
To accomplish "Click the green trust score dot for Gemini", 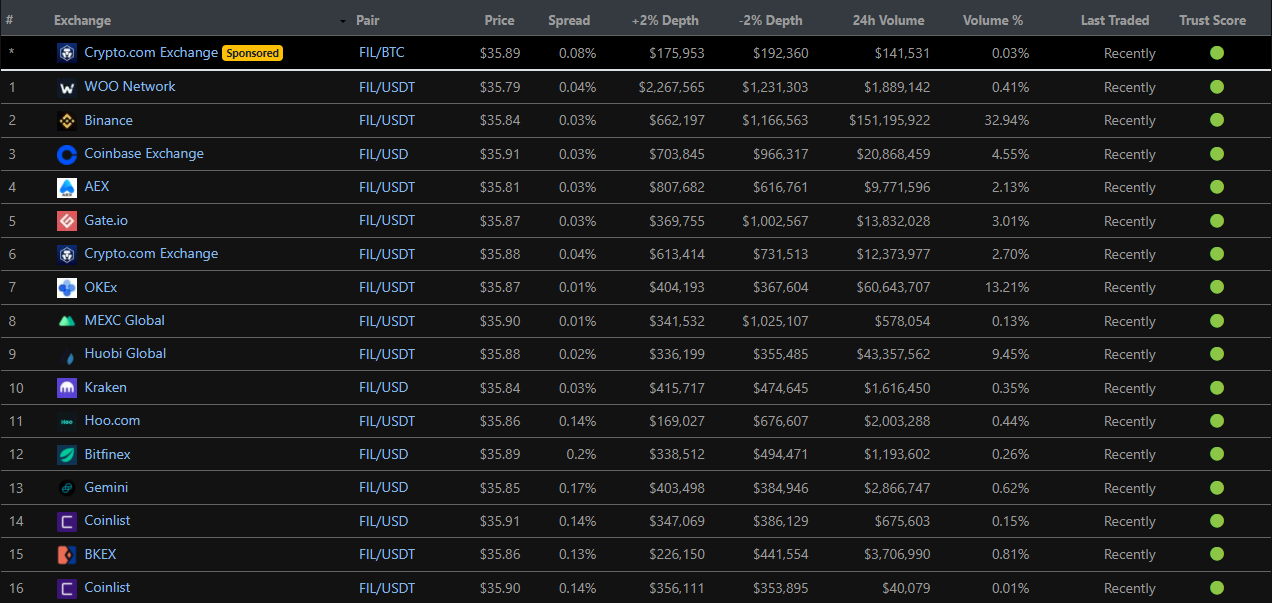I will (x=1217, y=487).
